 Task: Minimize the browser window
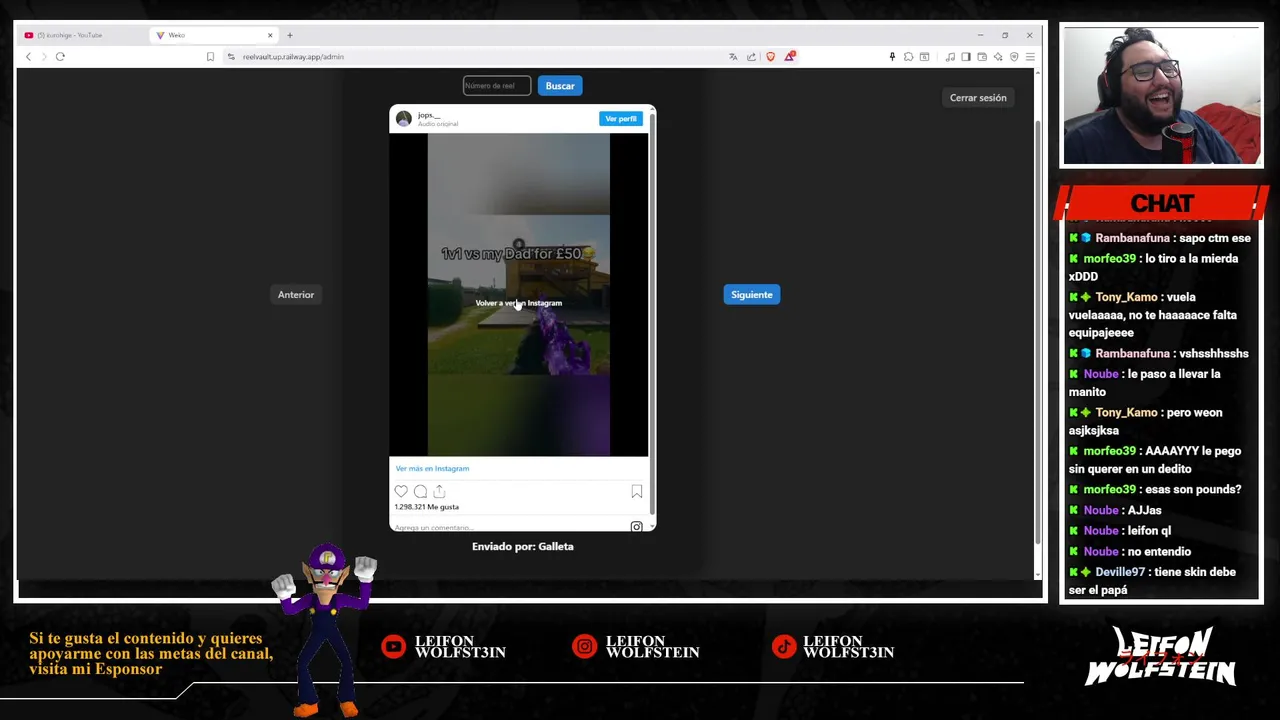coord(980,35)
